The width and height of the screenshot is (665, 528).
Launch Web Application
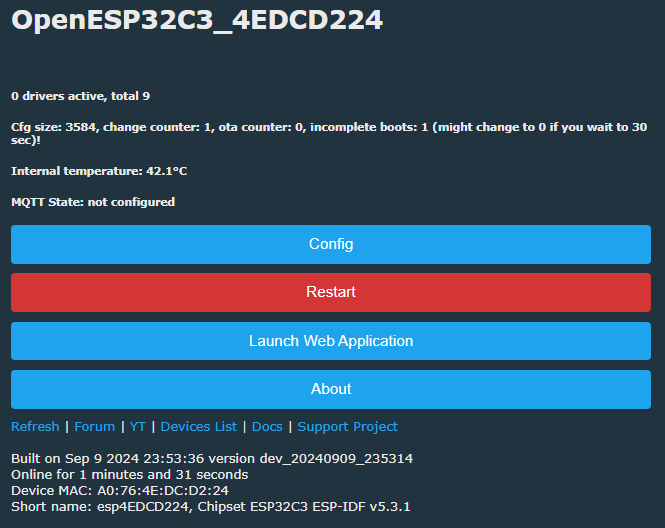[331, 341]
